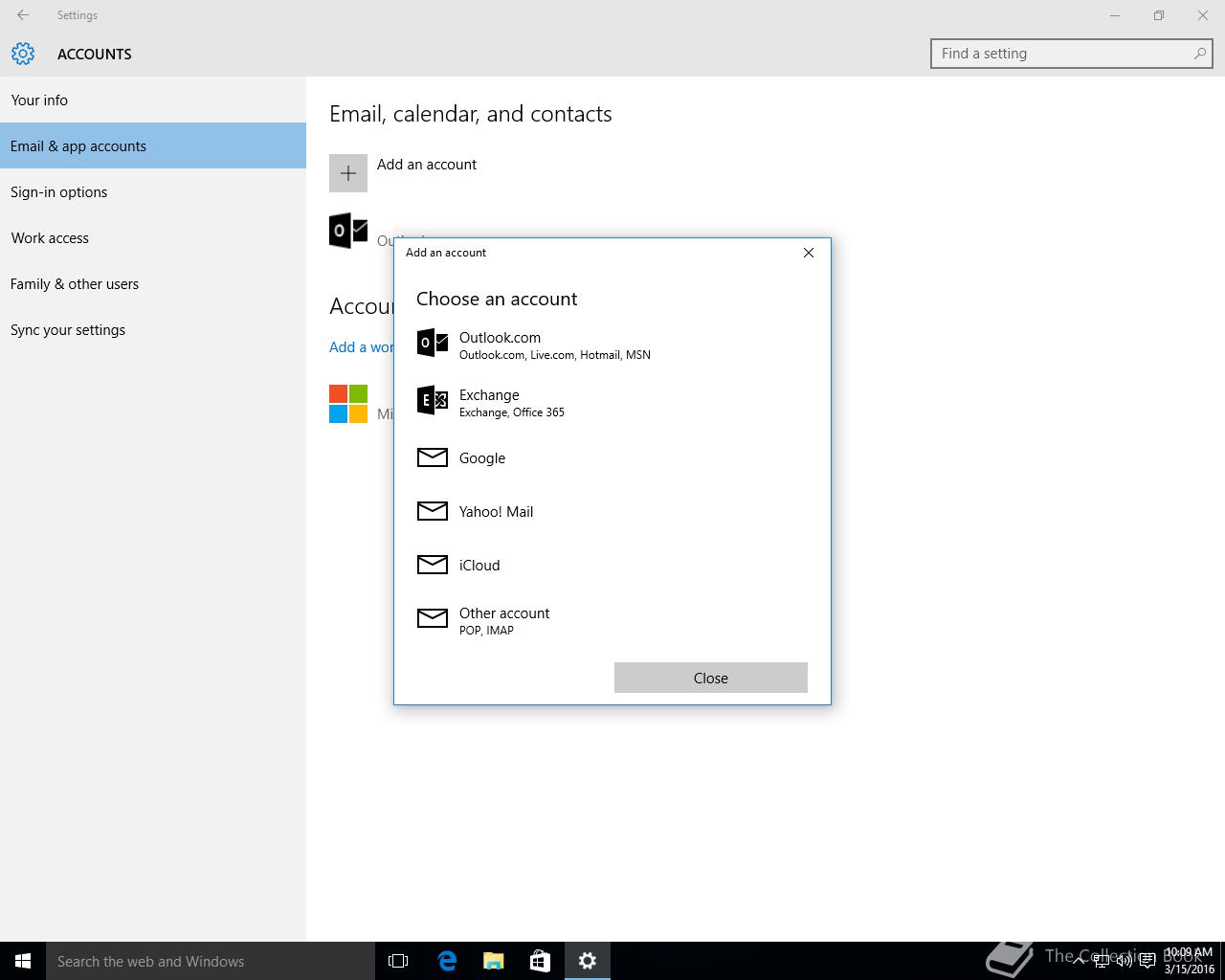This screenshot has height=980, width=1225.
Task: Click the Other account envelope icon
Action: click(x=433, y=618)
